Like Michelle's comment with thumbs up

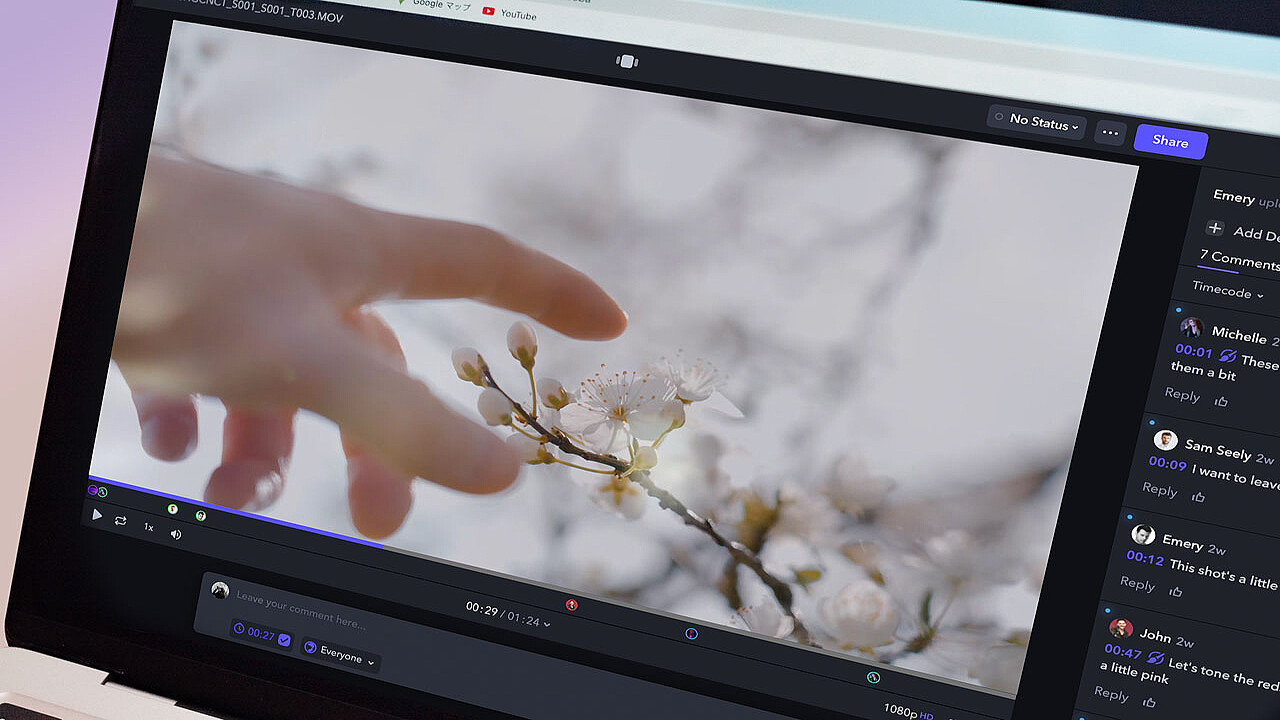pyautogui.click(x=1221, y=401)
